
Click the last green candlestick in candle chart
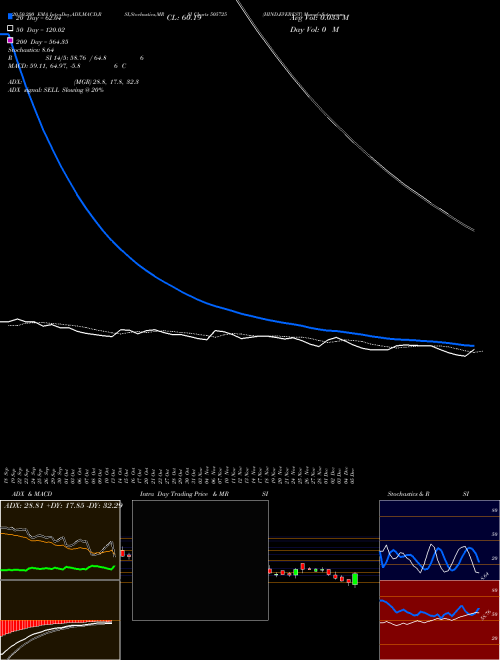[355, 579]
